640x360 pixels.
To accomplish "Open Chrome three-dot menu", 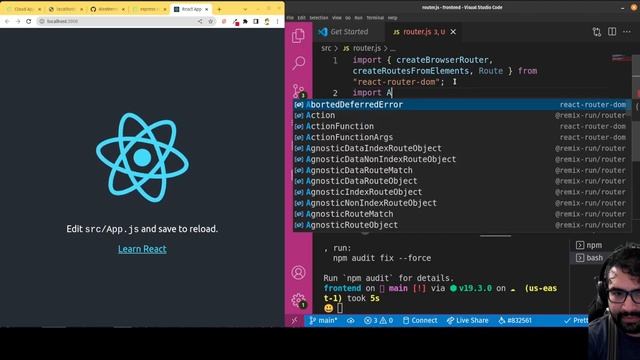I will click(x=278, y=21).
